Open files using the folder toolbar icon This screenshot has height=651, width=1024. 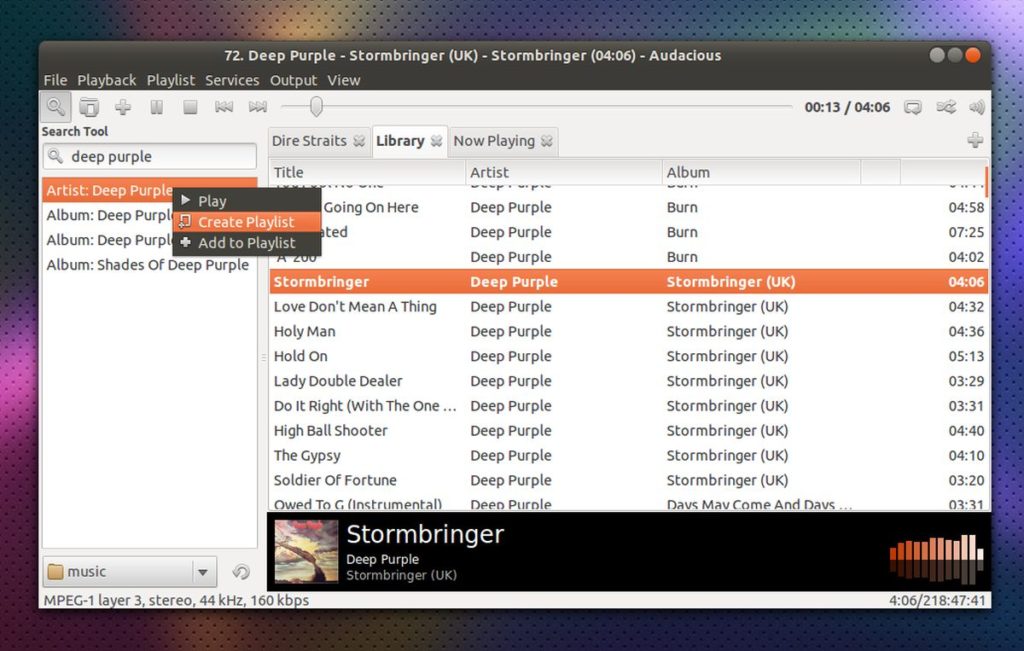click(89, 106)
